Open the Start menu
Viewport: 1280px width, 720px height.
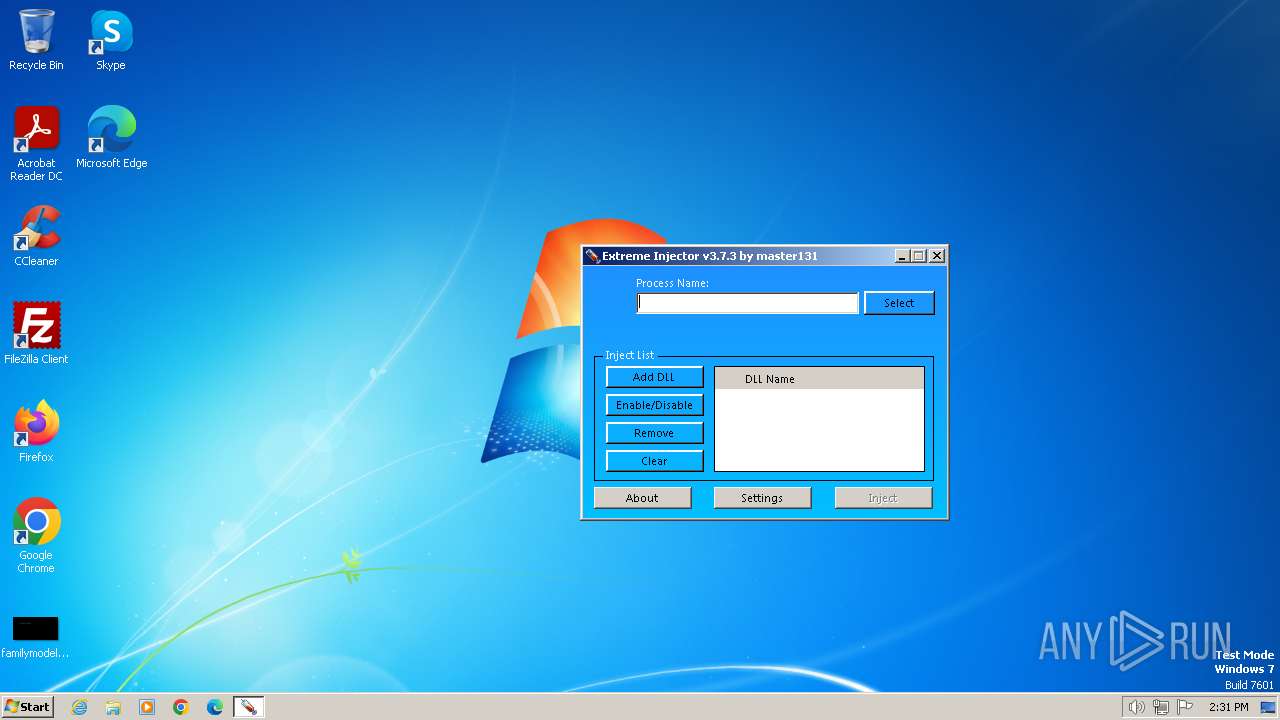[28, 707]
